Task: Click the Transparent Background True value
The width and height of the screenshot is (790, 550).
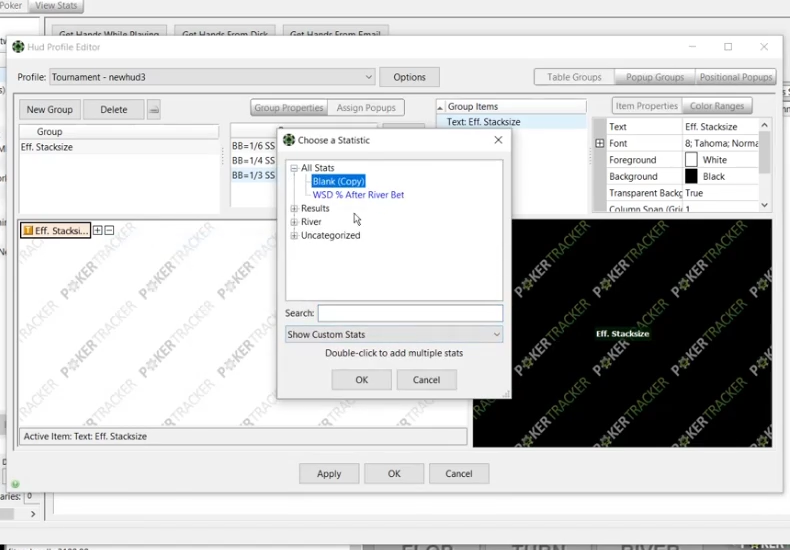Action: pos(720,193)
